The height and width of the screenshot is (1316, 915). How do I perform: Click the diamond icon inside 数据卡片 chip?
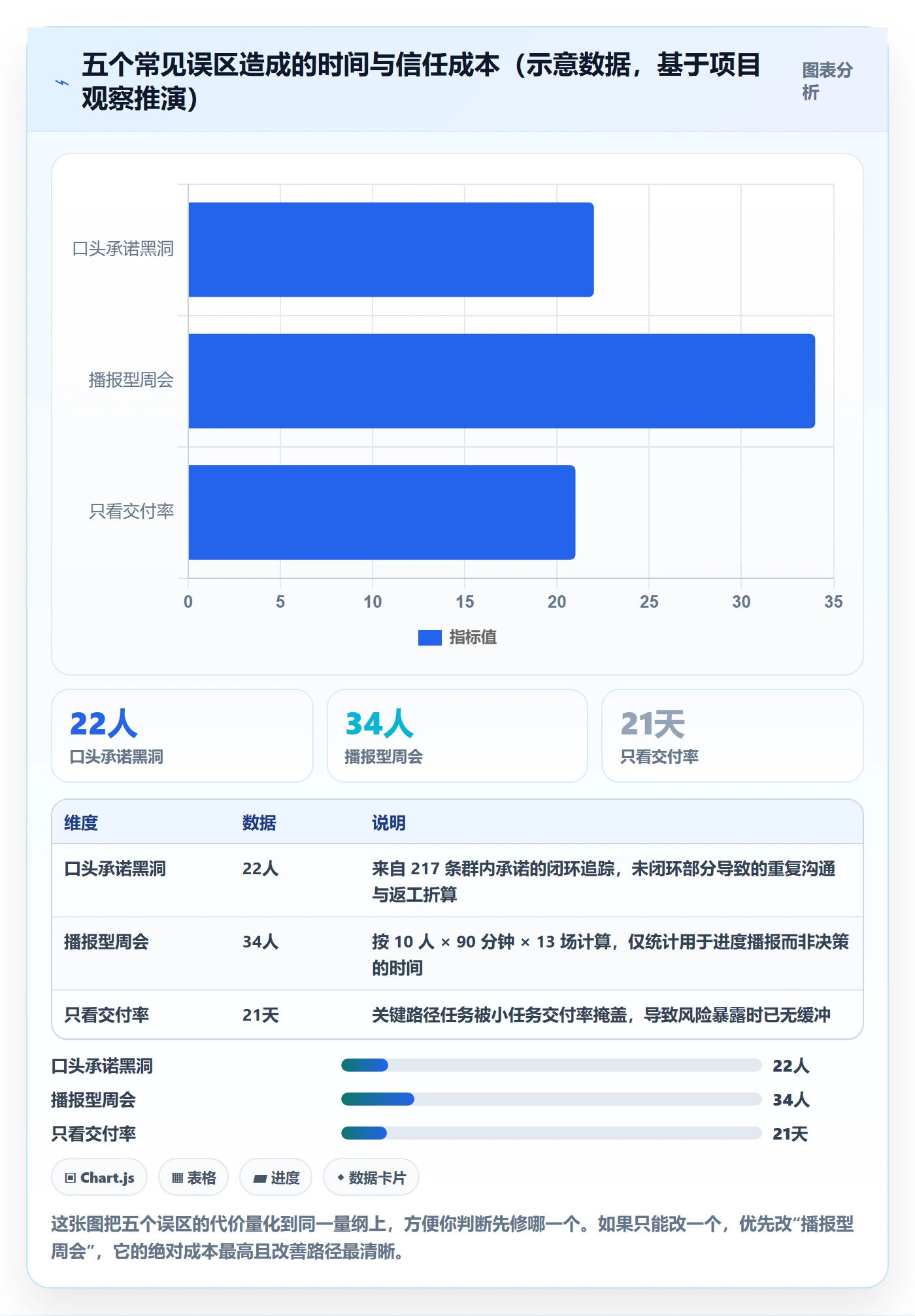coord(341,1177)
